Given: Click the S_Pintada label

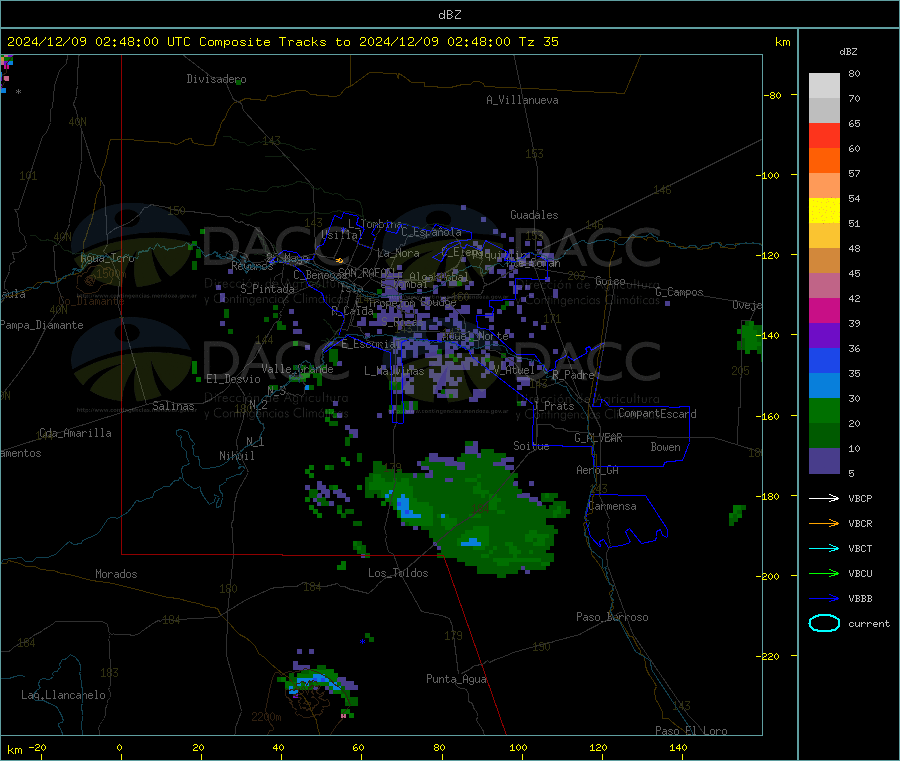Looking at the screenshot, I should point(267,289).
